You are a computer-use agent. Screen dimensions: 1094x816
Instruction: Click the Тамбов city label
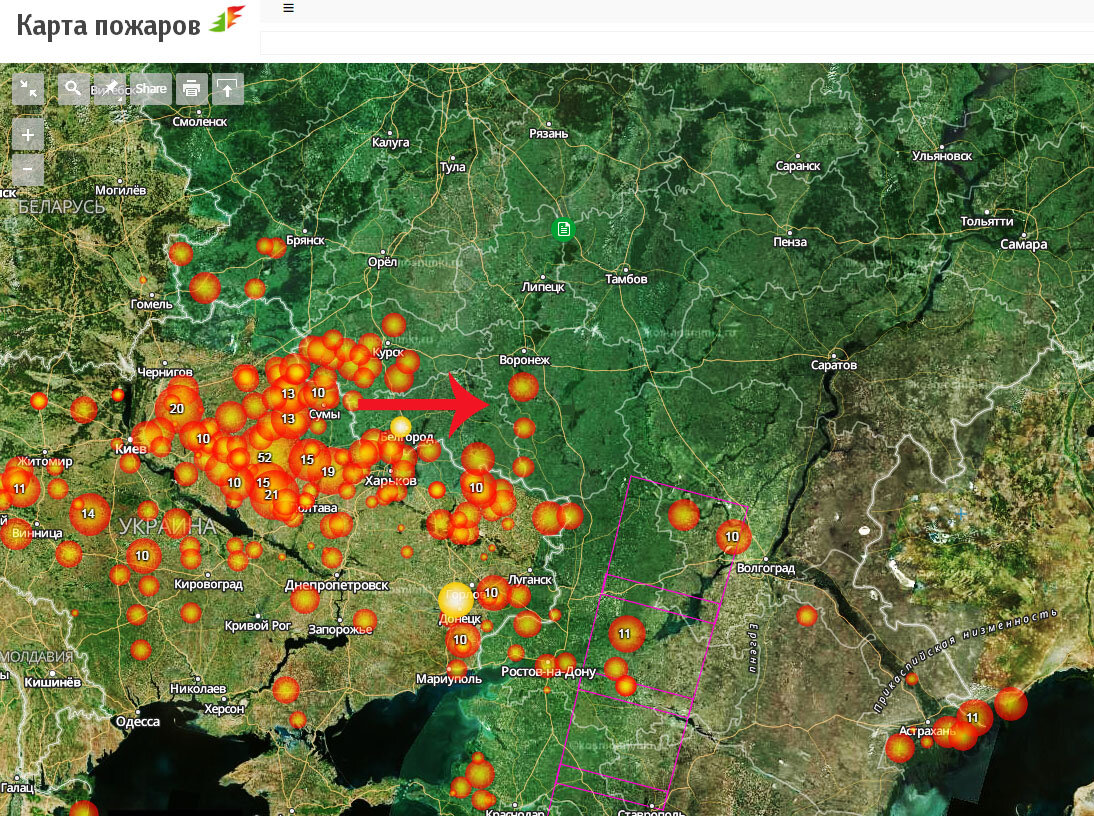626,279
